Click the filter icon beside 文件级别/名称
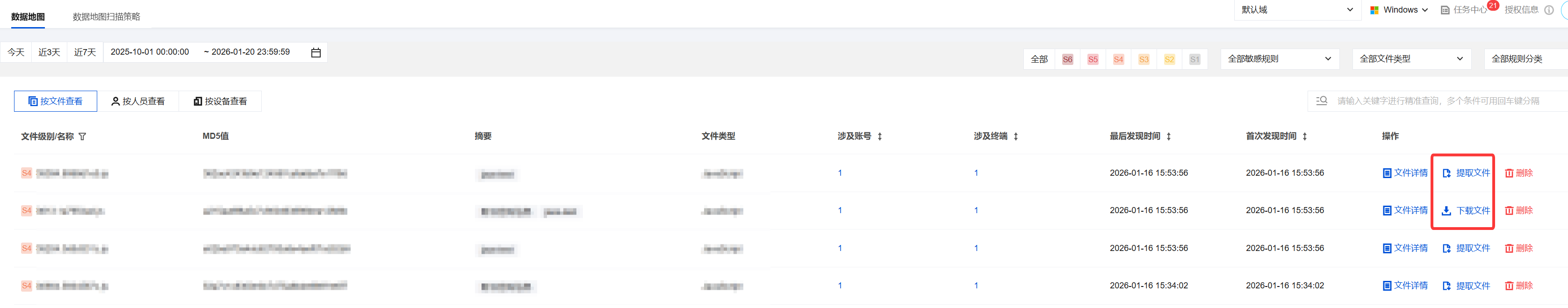 [x=83, y=136]
